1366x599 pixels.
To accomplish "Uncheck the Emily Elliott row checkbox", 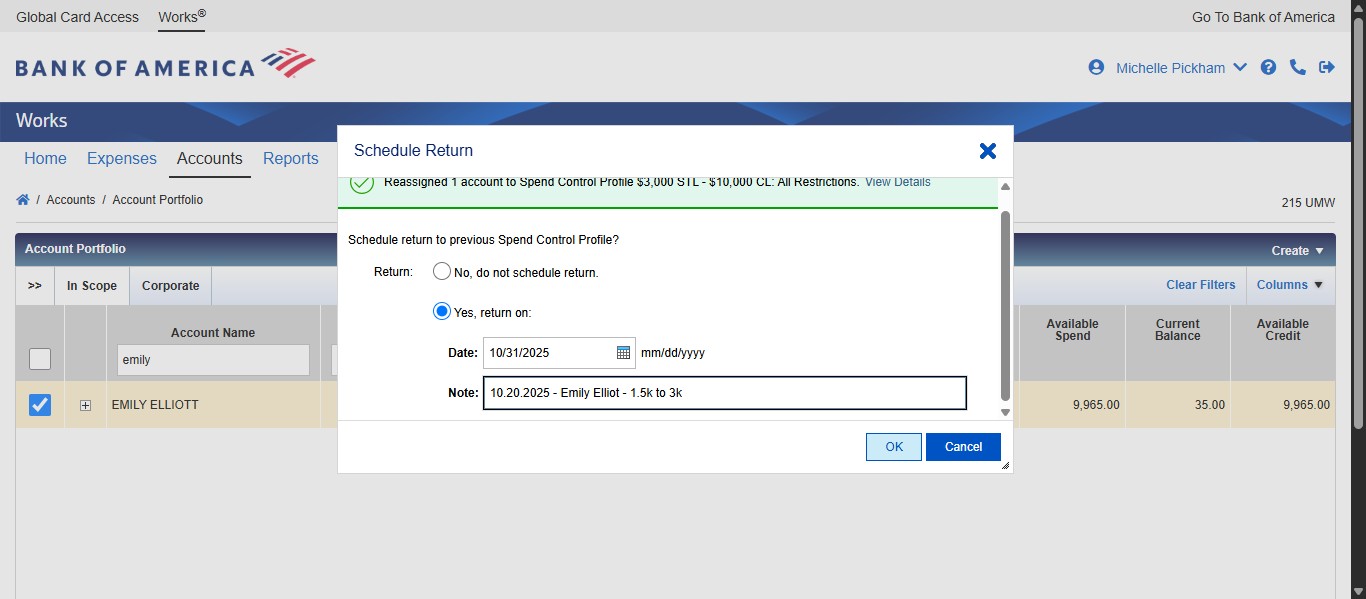I will [x=40, y=405].
